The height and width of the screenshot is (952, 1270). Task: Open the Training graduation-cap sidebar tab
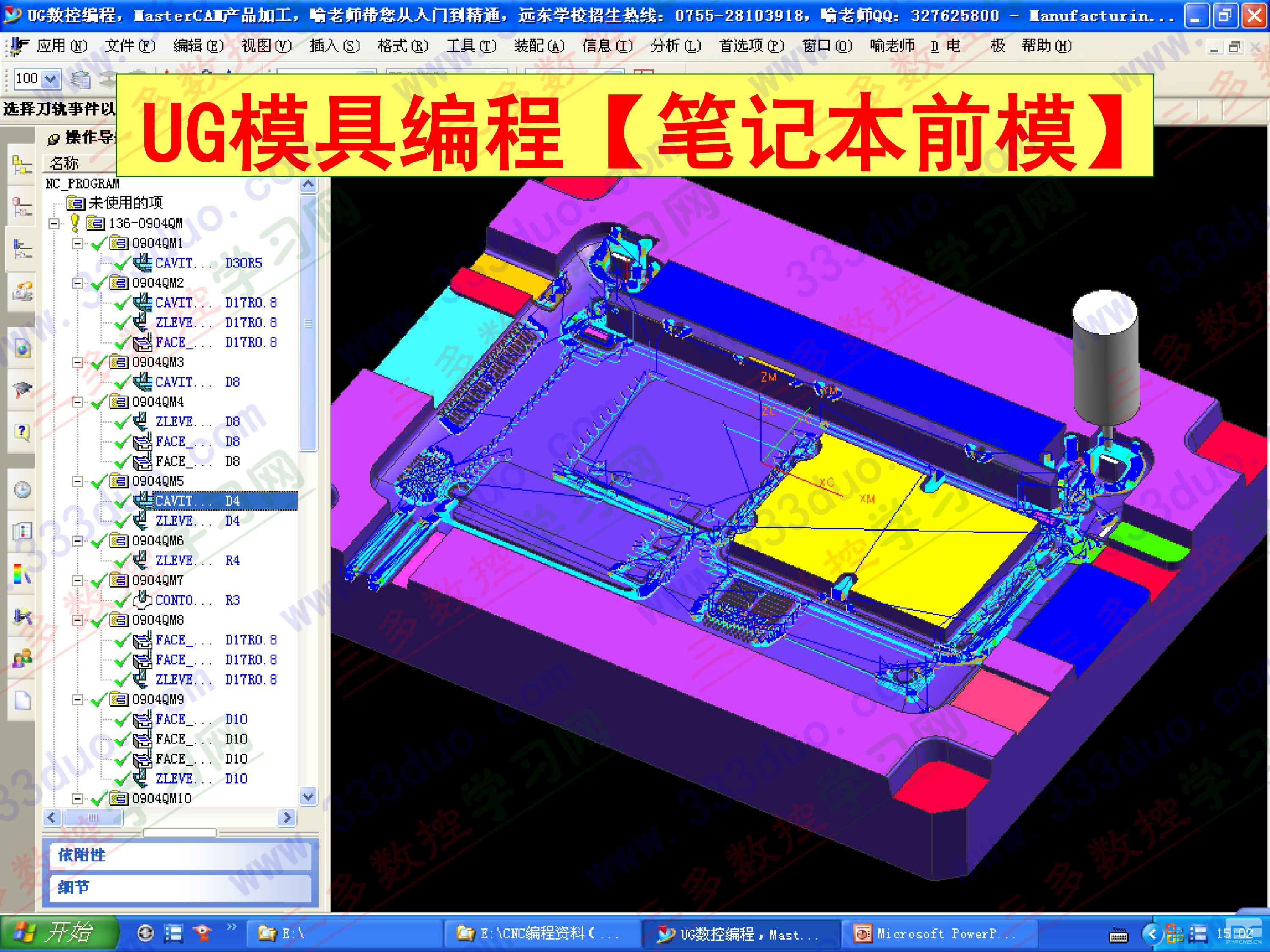pyautogui.click(x=22, y=390)
